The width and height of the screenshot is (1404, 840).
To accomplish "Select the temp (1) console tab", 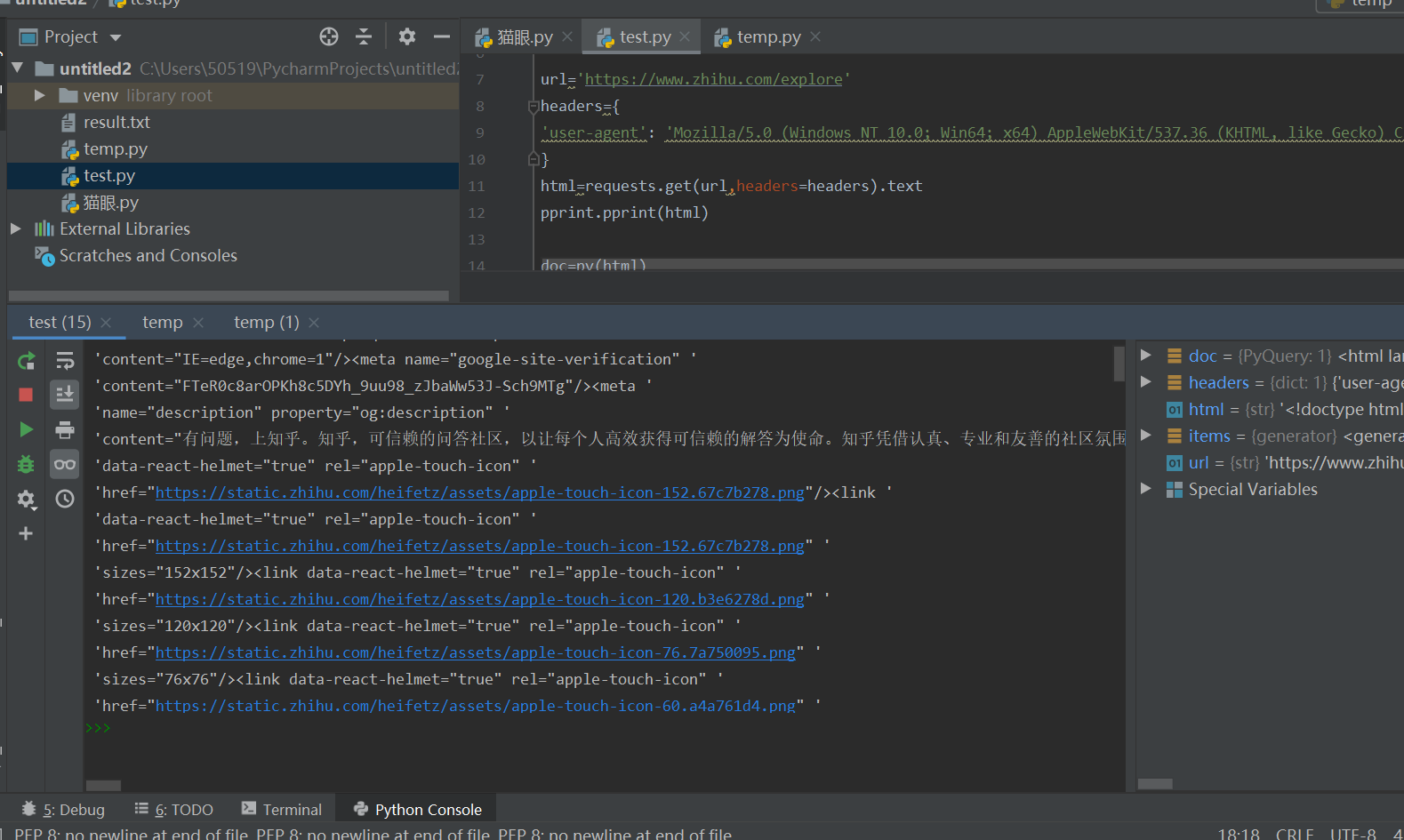I will pyautogui.click(x=267, y=322).
